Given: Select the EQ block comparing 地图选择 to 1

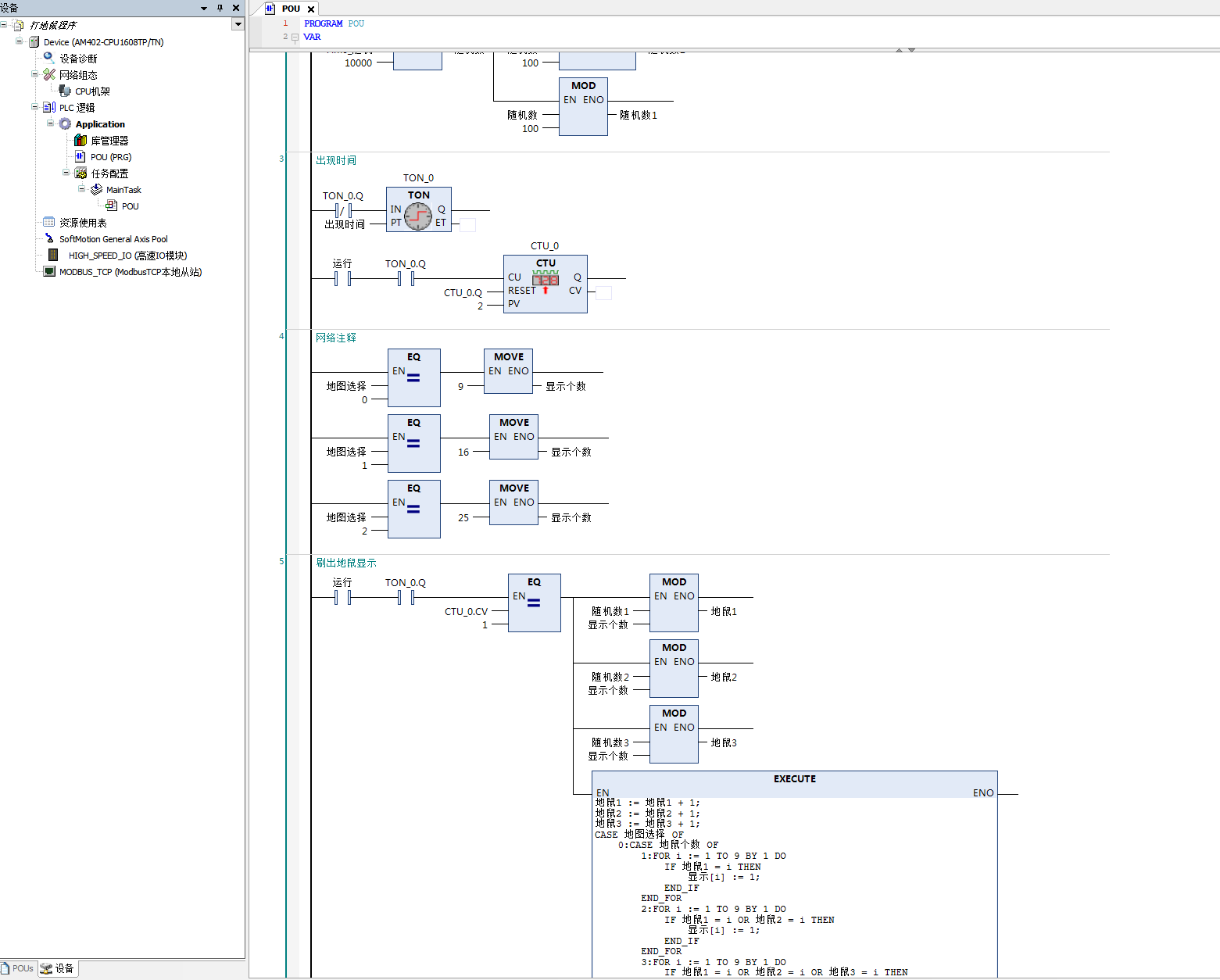Looking at the screenshot, I should [414, 443].
